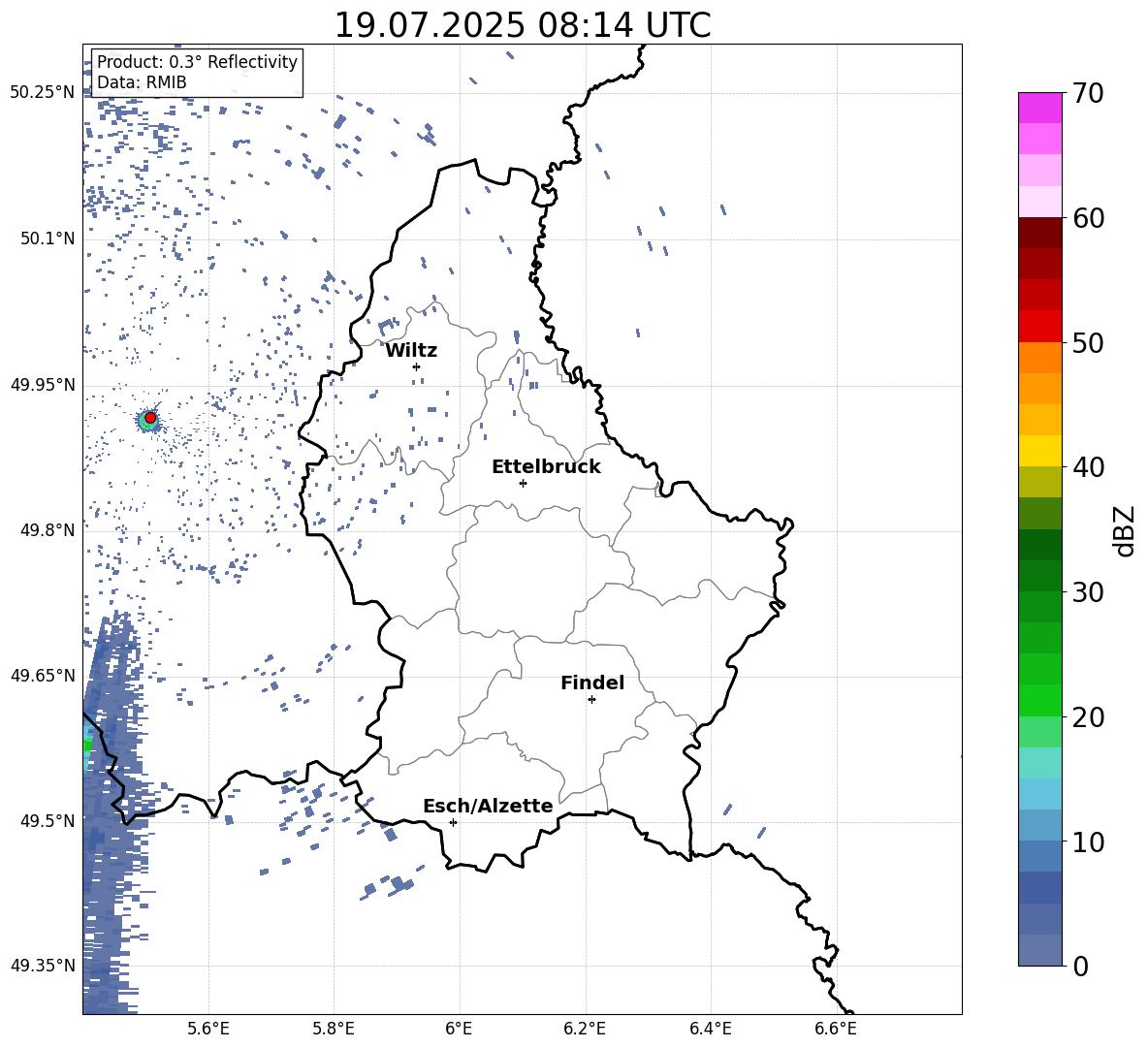Click the light cyan colorbar segment between 10 and 20

tap(1039, 763)
